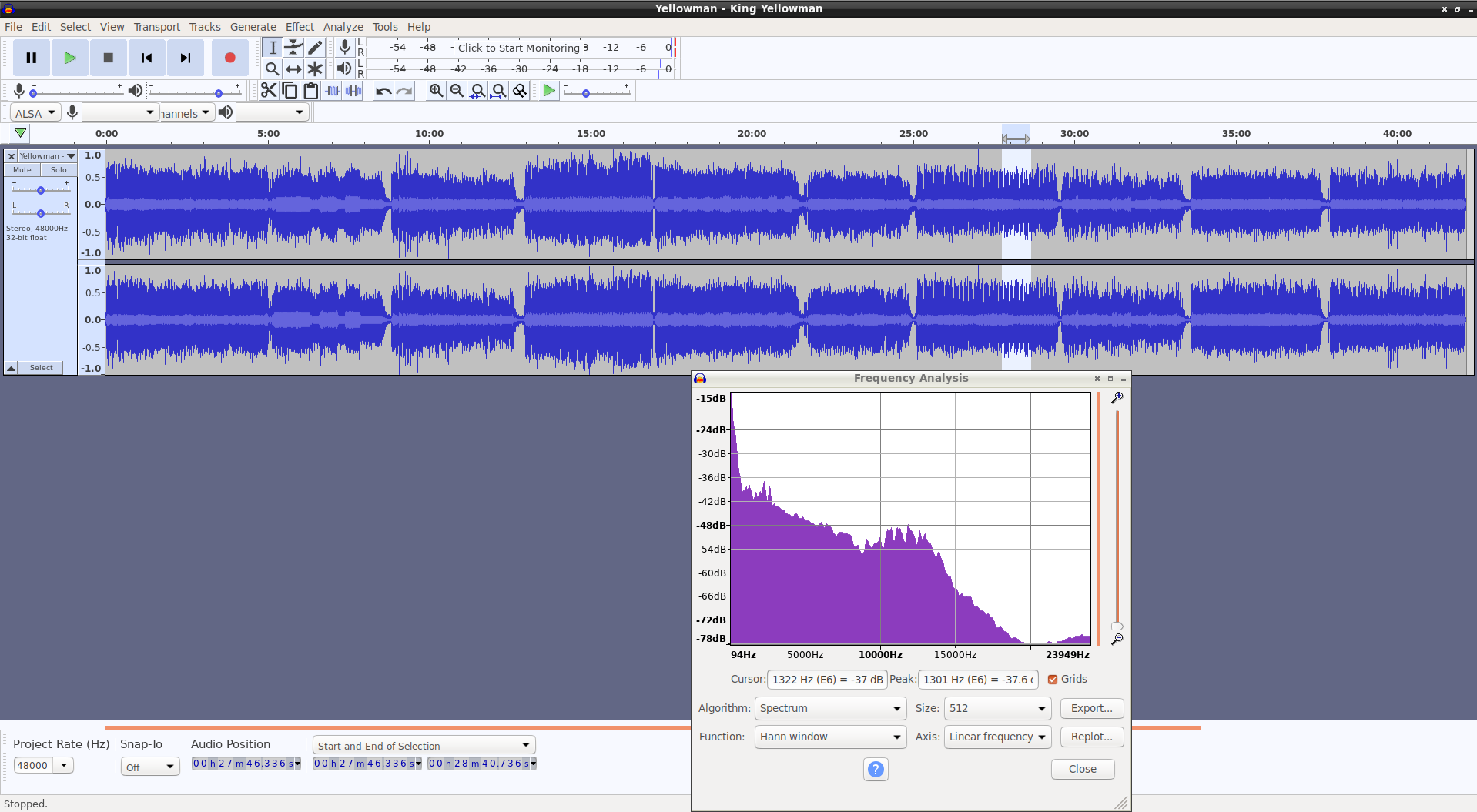Open the Axis dropdown showing Linear frequency
1477x812 pixels.
997,737
